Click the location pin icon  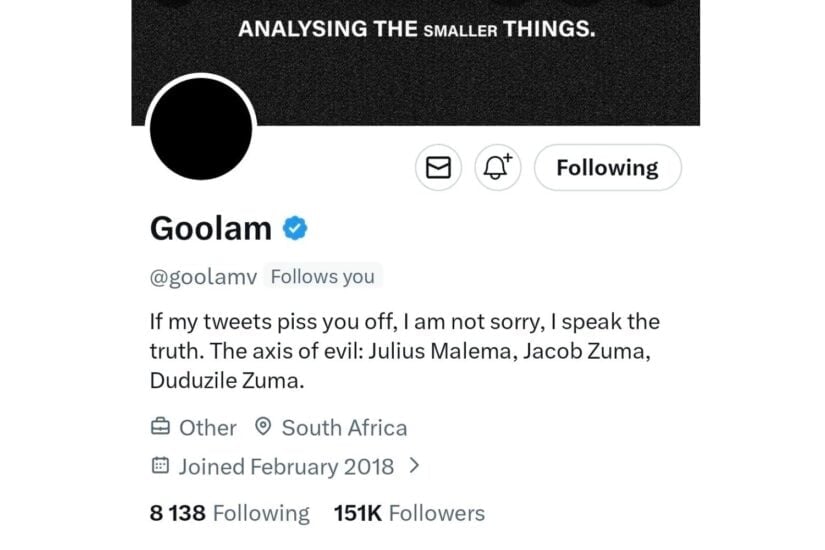click(263, 428)
